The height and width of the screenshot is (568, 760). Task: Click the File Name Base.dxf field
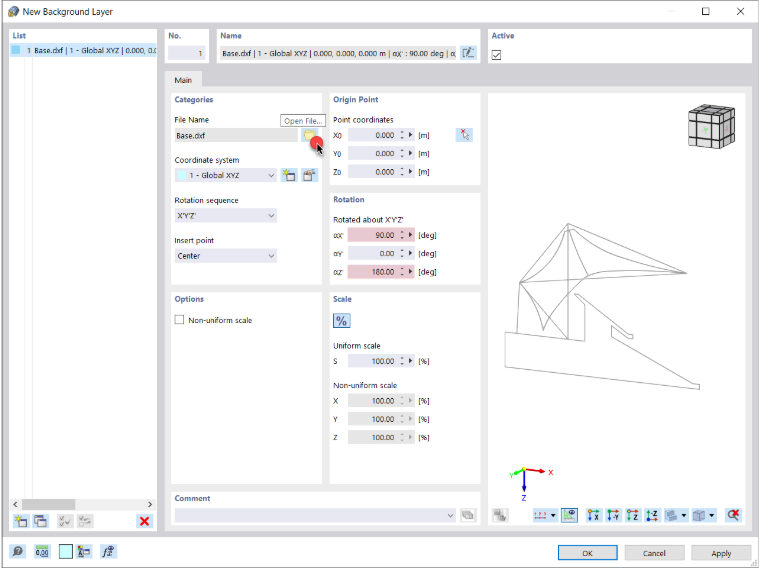[x=236, y=135]
